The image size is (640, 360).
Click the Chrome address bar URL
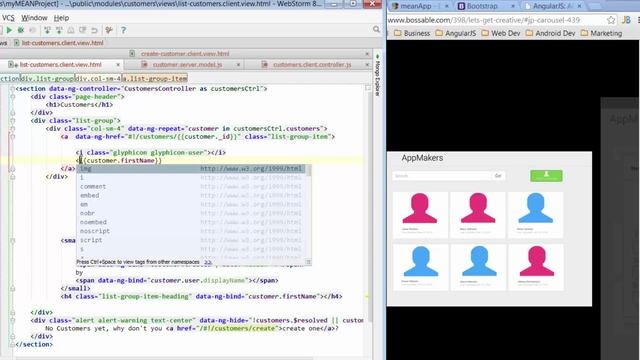click(x=484, y=20)
